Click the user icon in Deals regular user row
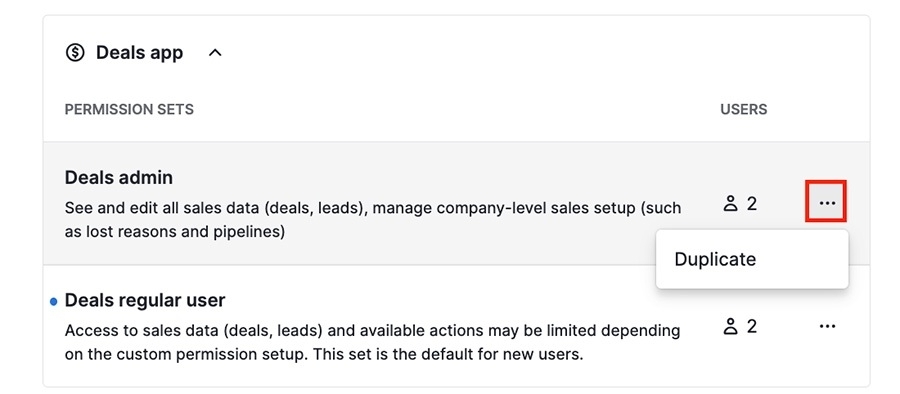 pos(730,326)
